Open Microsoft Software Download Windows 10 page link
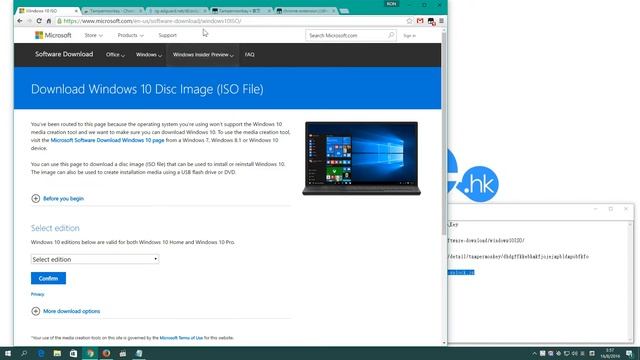Viewport: 640px width, 360px height. [x=107, y=140]
